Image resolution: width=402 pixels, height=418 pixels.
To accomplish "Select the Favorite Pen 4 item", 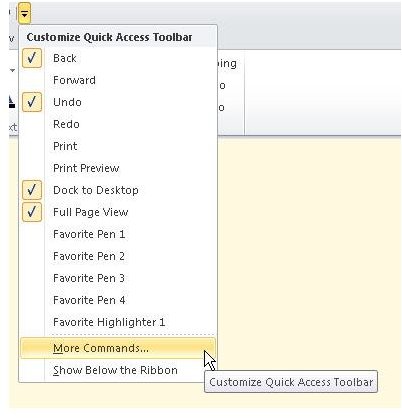I will click(118, 300).
